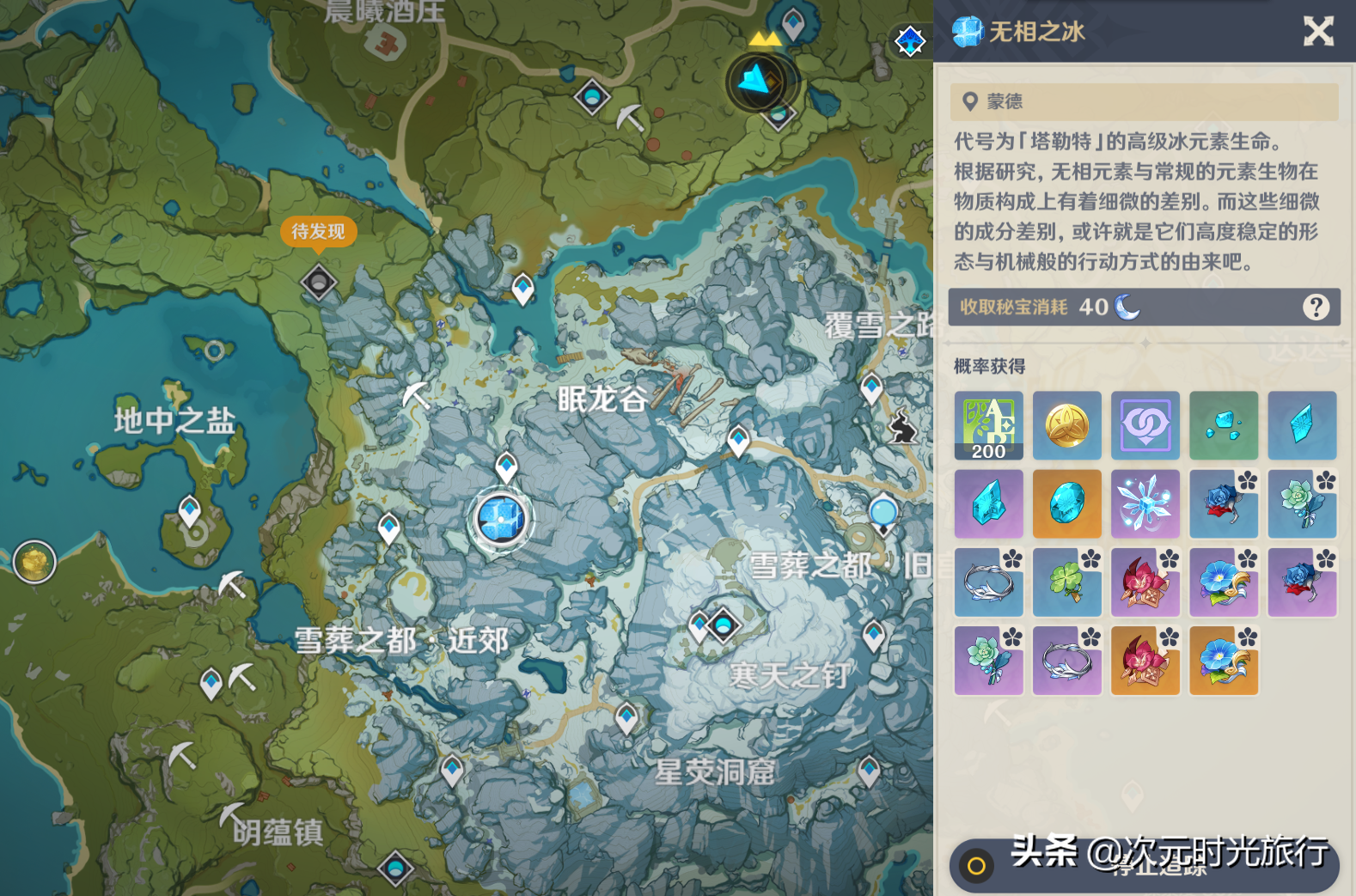
Task: Click the 概率获得 rewards heading
Action: click(x=989, y=366)
